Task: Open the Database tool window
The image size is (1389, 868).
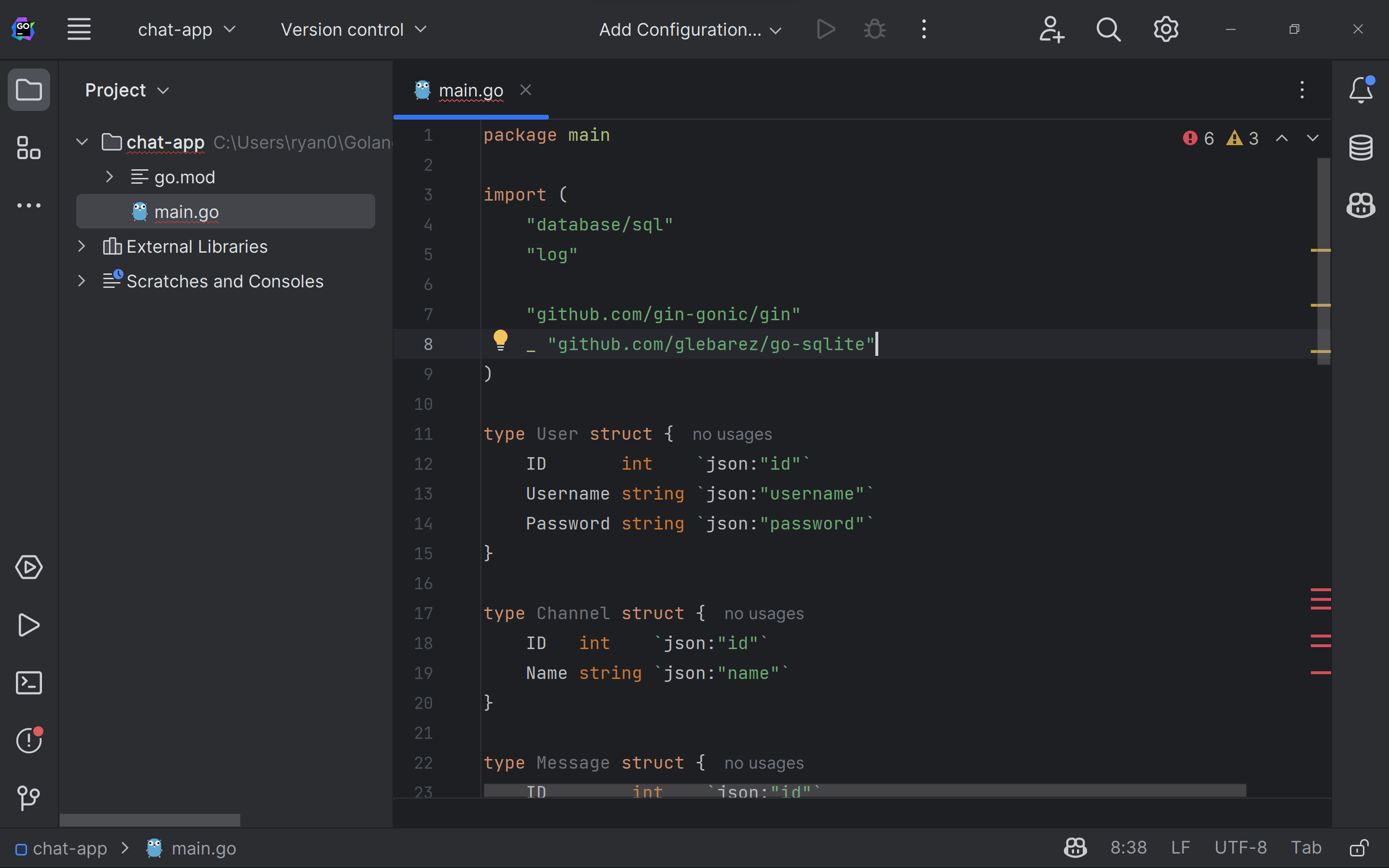Action: coord(1360,148)
